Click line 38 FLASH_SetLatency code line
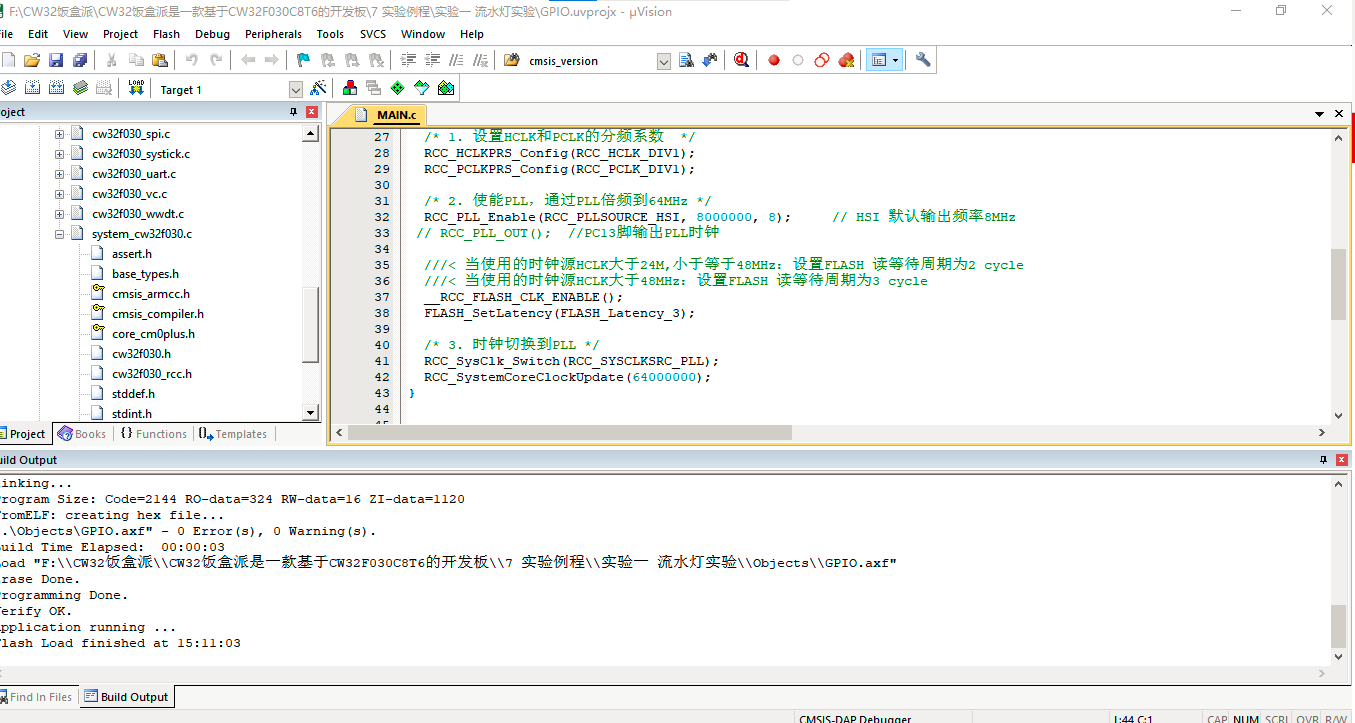 (x=559, y=313)
